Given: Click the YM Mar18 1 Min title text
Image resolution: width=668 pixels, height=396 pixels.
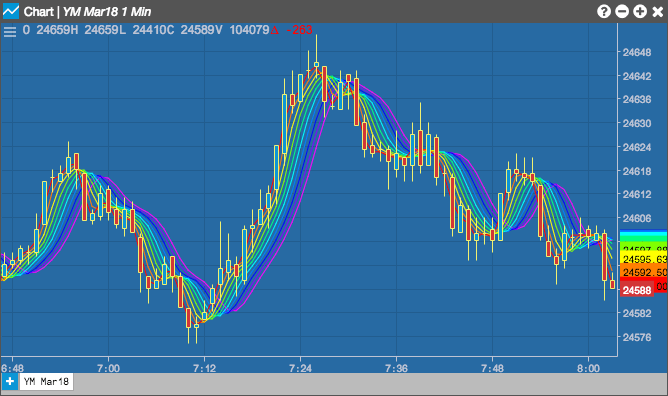Looking at the screenshot, I should pyautogui.click(x=107, y=11).
